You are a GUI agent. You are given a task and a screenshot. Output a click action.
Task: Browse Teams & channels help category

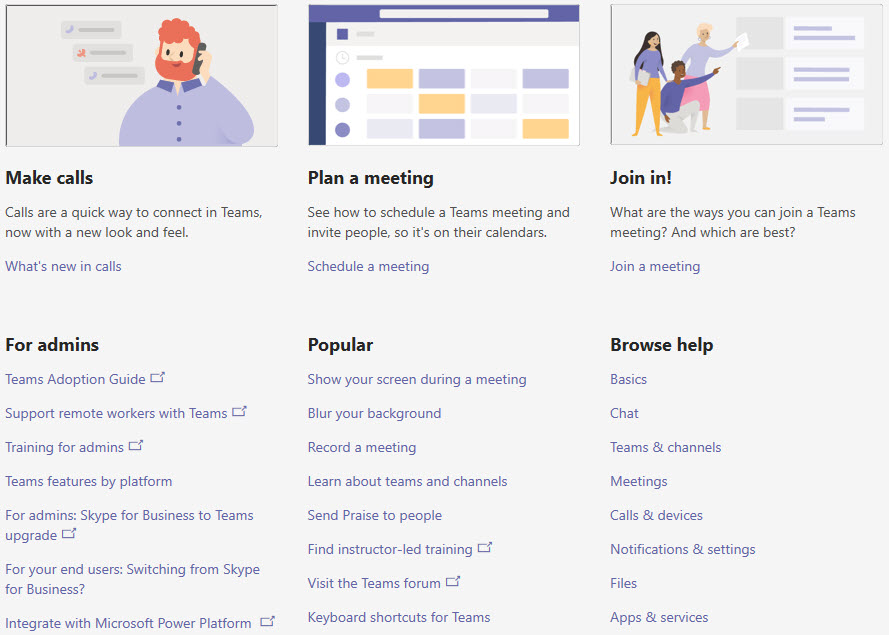point(666,447)
